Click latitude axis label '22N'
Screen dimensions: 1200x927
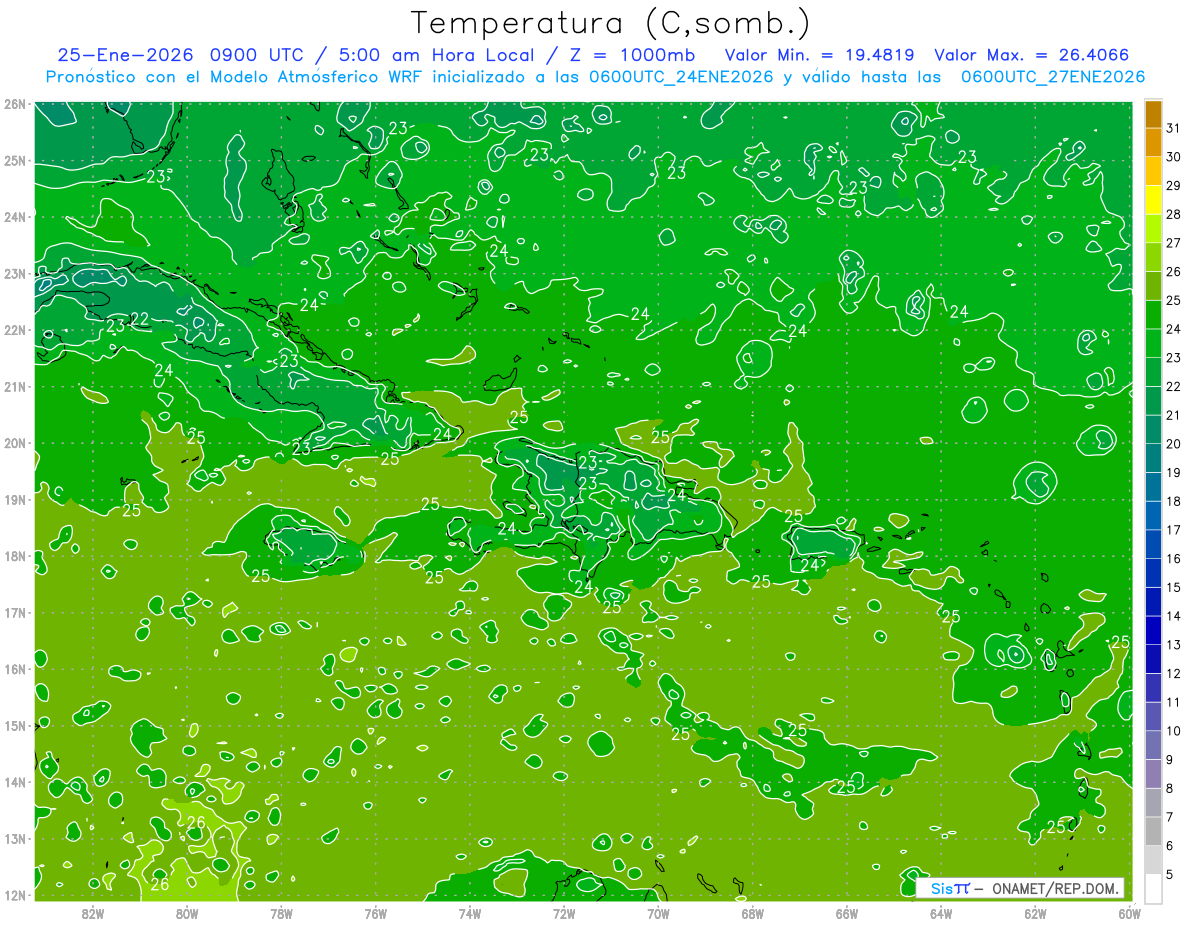14,330
